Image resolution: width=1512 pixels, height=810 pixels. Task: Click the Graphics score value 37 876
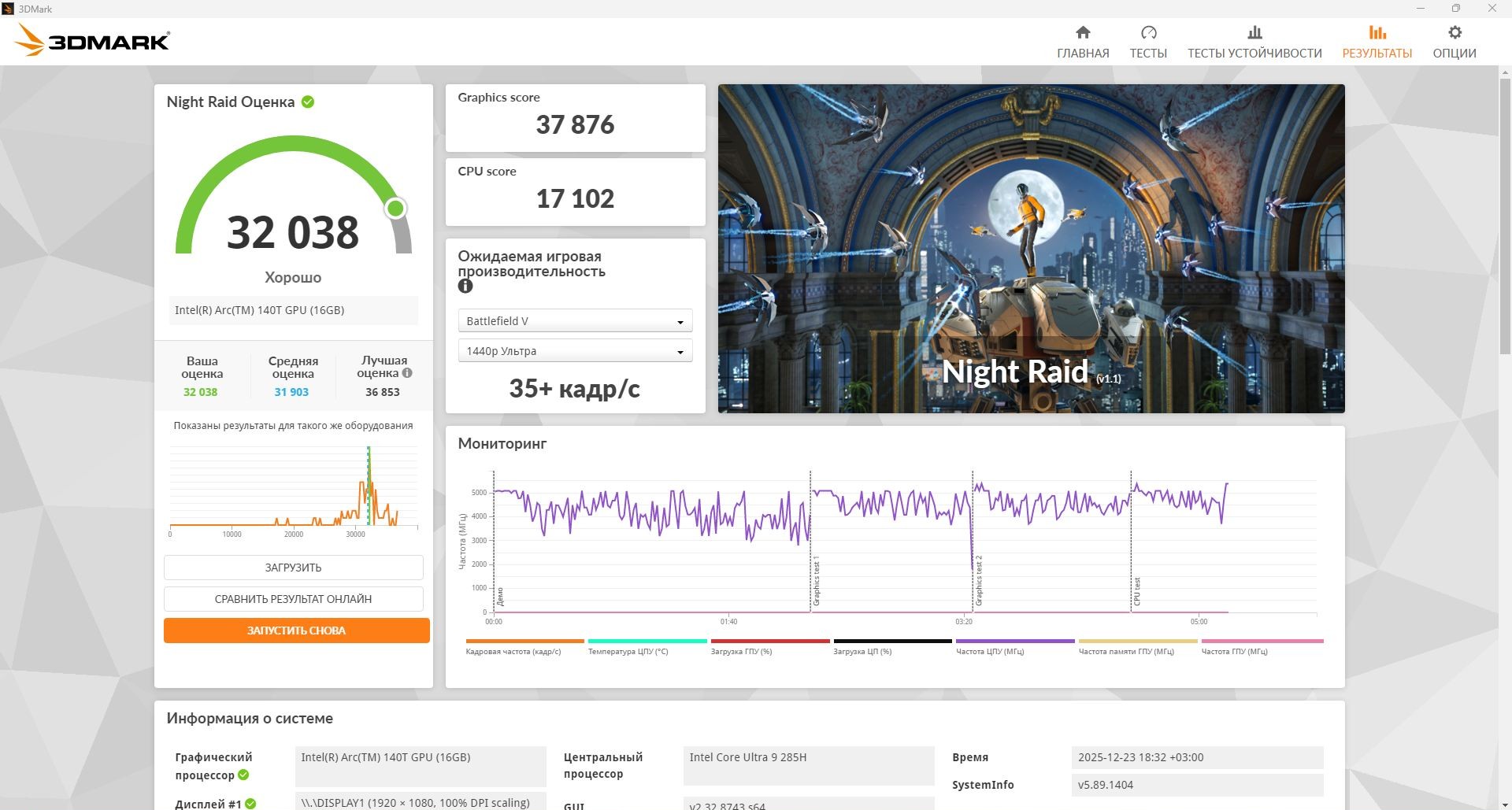tap(575, 124)
